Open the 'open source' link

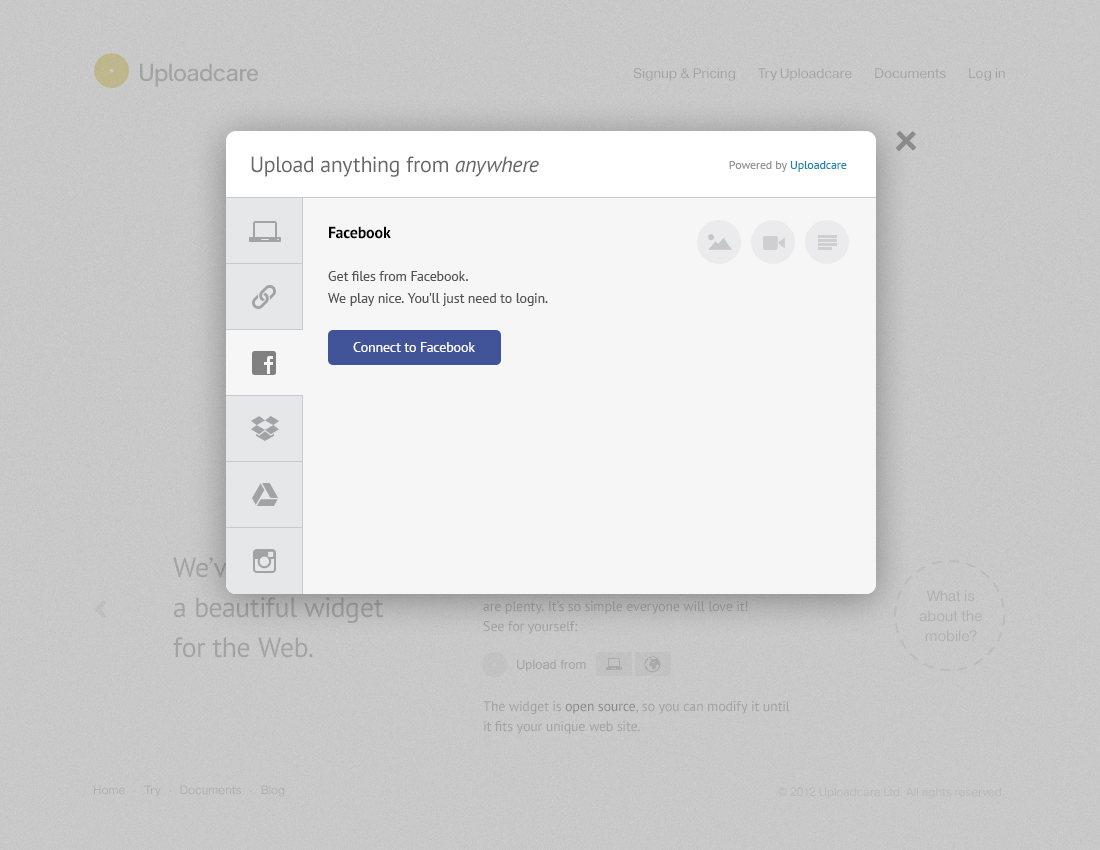600,706
